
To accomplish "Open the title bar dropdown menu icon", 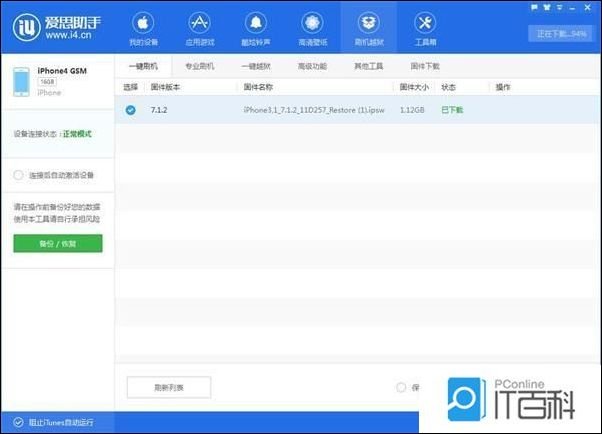I will tap(560, 7).
